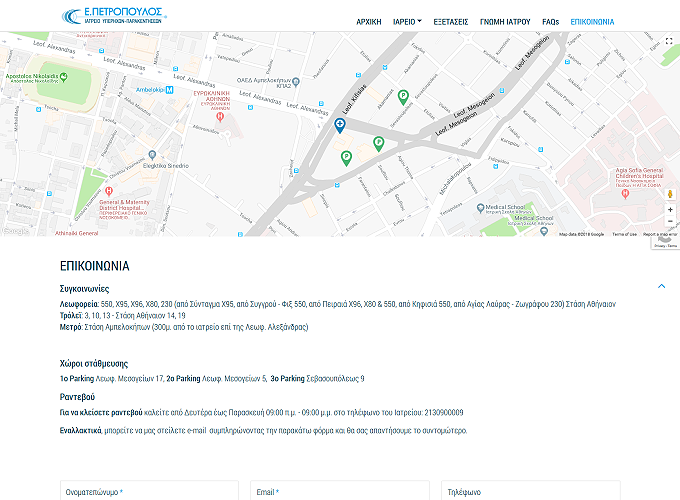Click the Ε.Πετρόπουλος site logo
Image resolution: width=680 pixels, height=500 pixels.
114,15
